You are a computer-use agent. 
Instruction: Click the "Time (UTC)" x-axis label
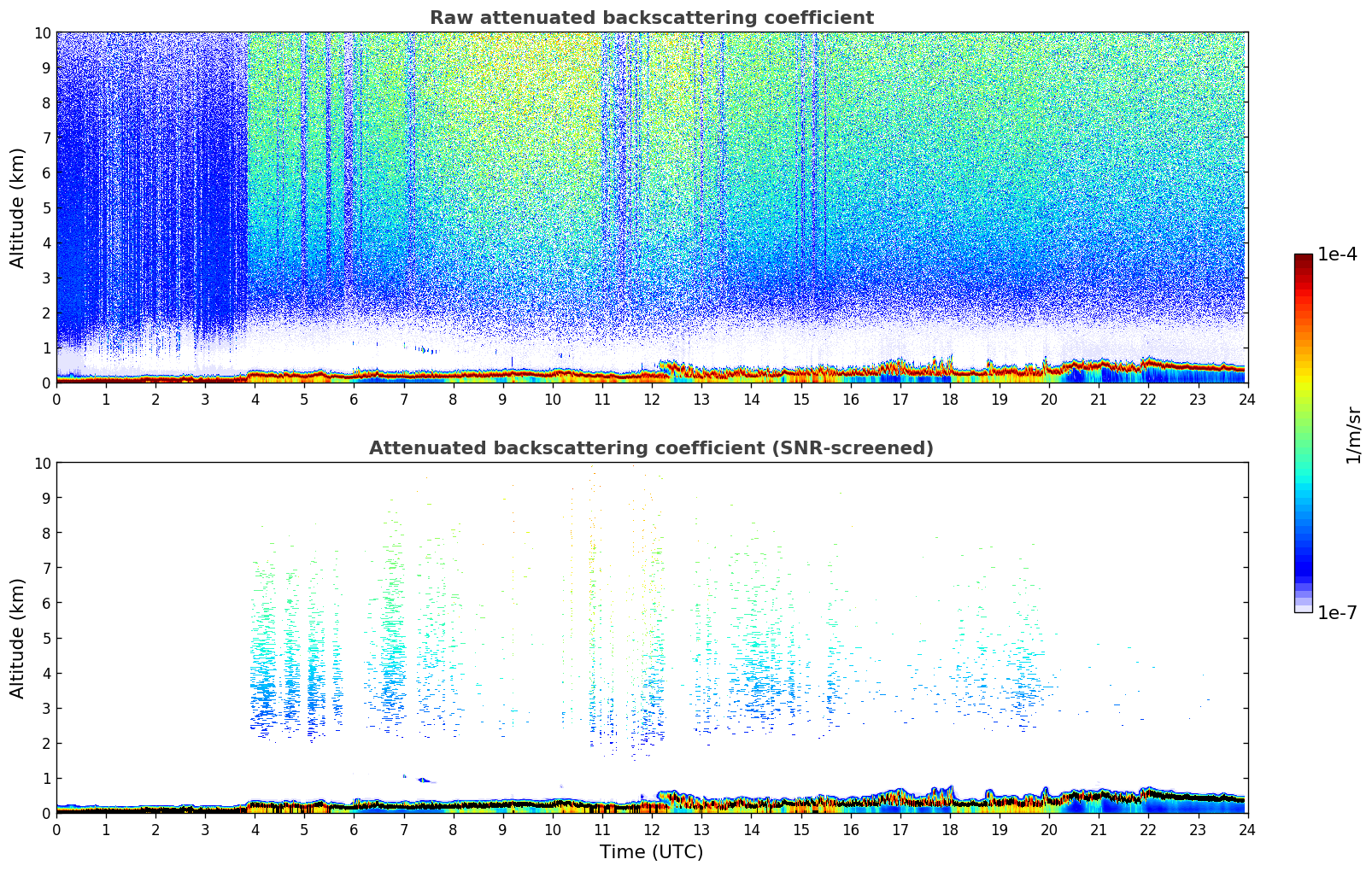point(651,851)
